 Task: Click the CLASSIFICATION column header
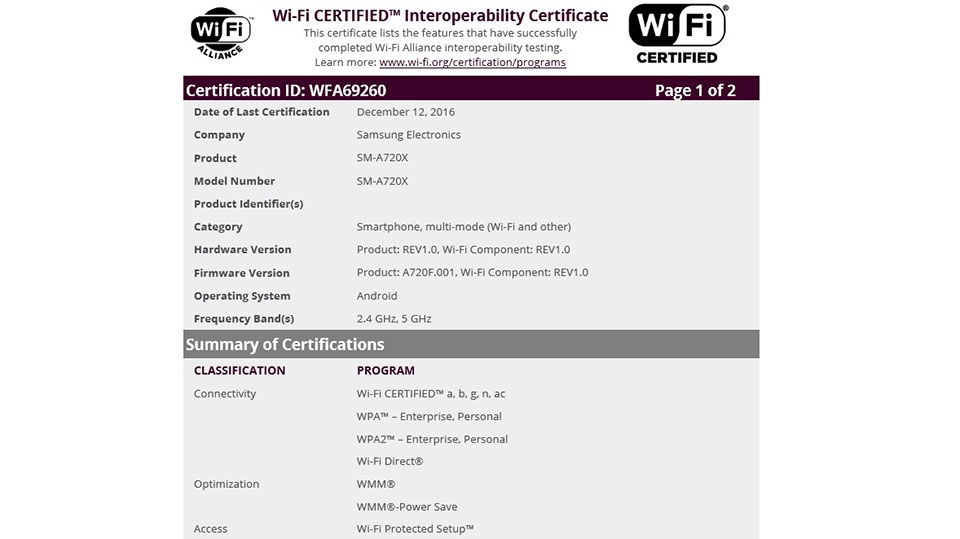239,371
